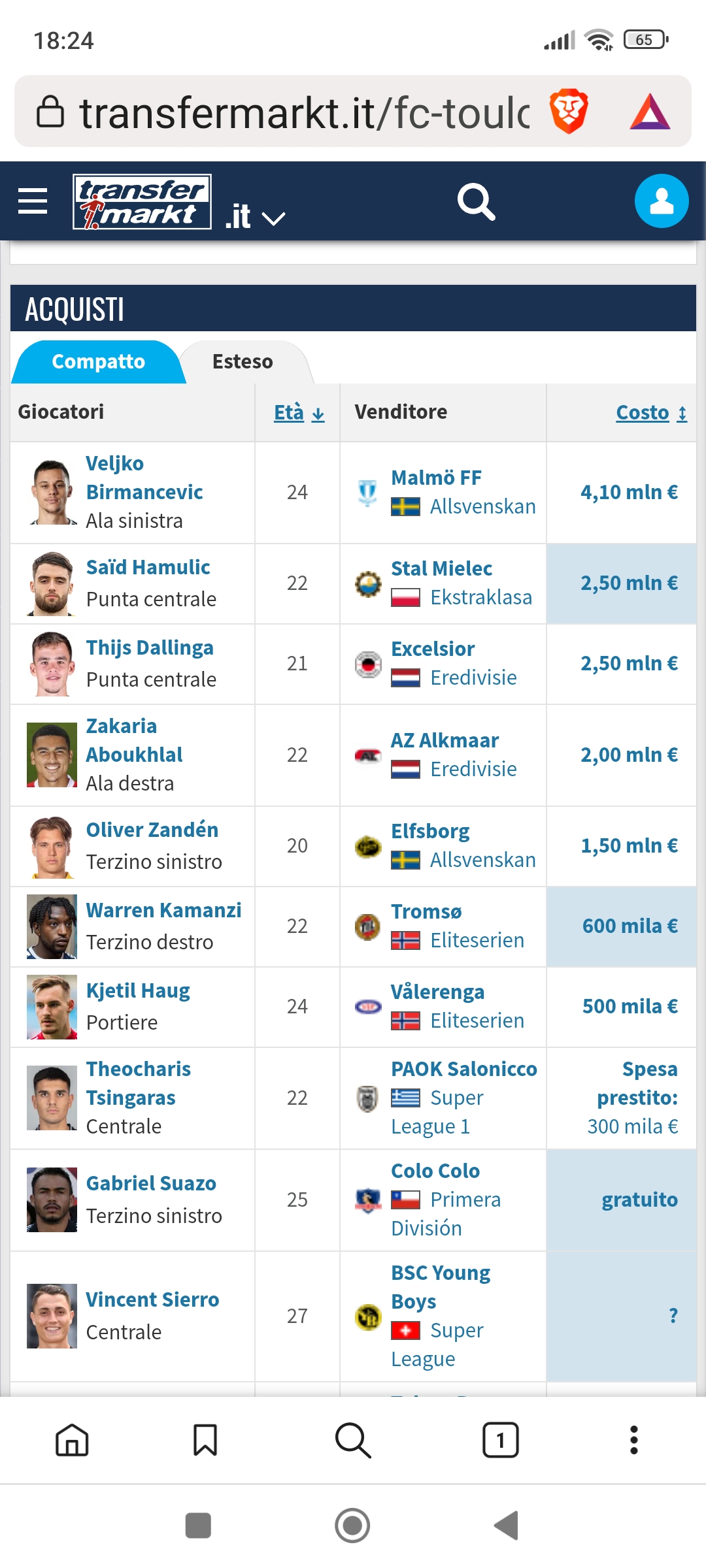Open Veljko Birmancevic player link

[x=144, y=478]
